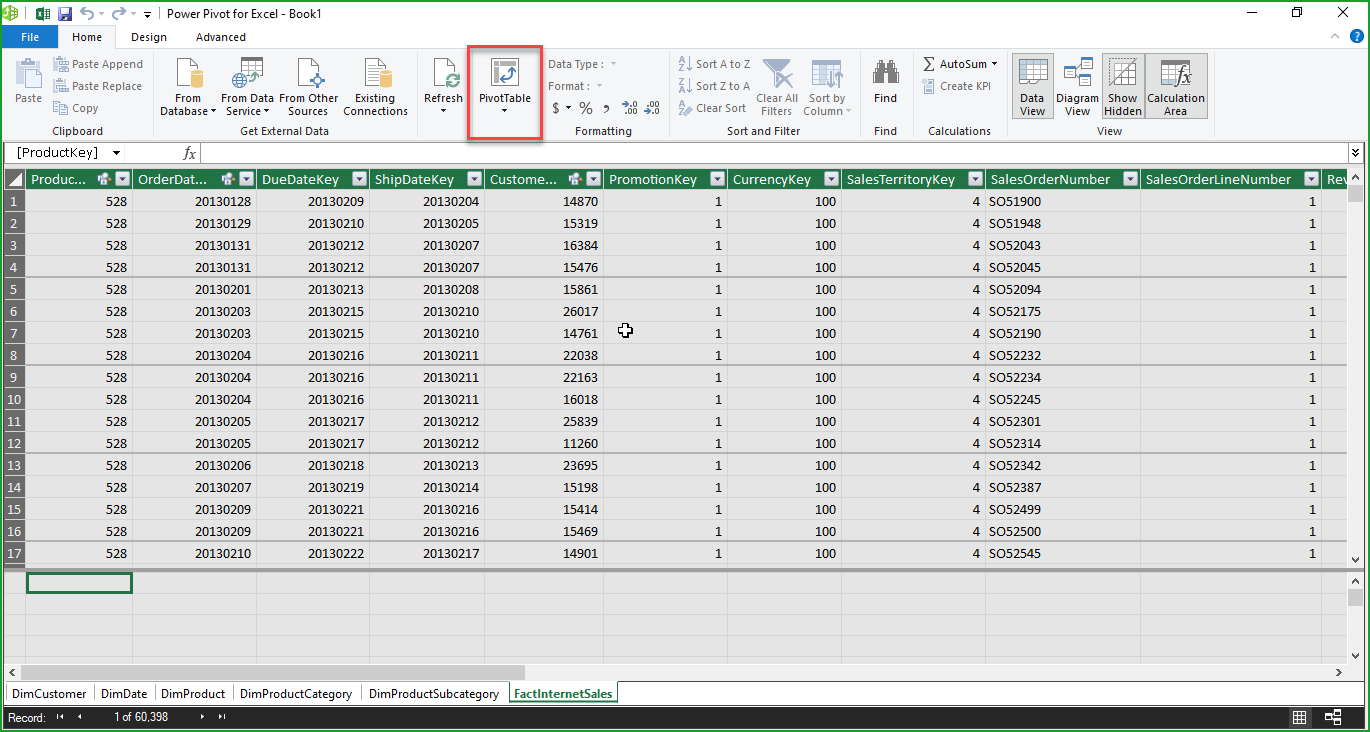Click the Refresh data icon

tap(443, 75)
